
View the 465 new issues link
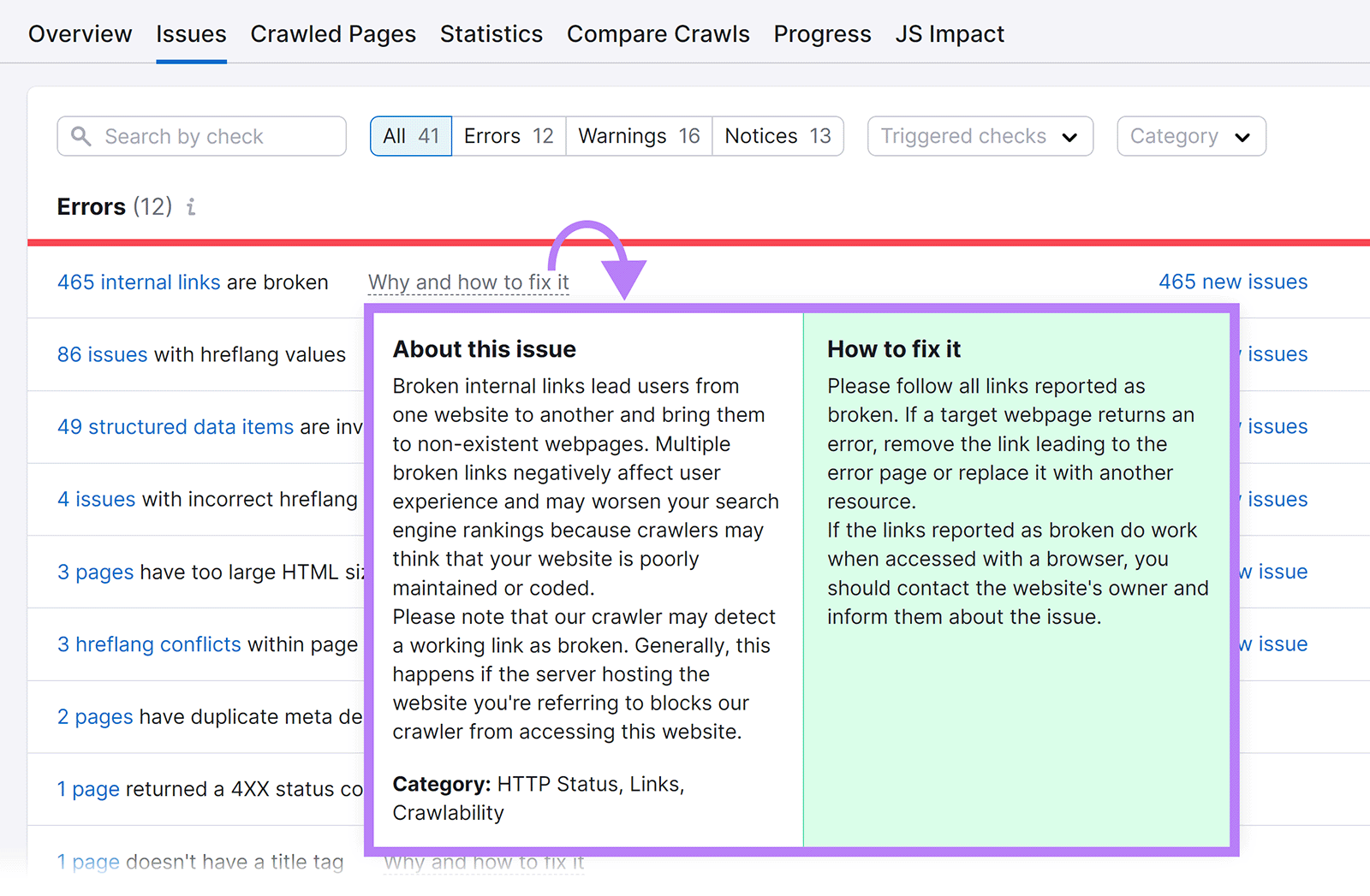pos(1232,282)
